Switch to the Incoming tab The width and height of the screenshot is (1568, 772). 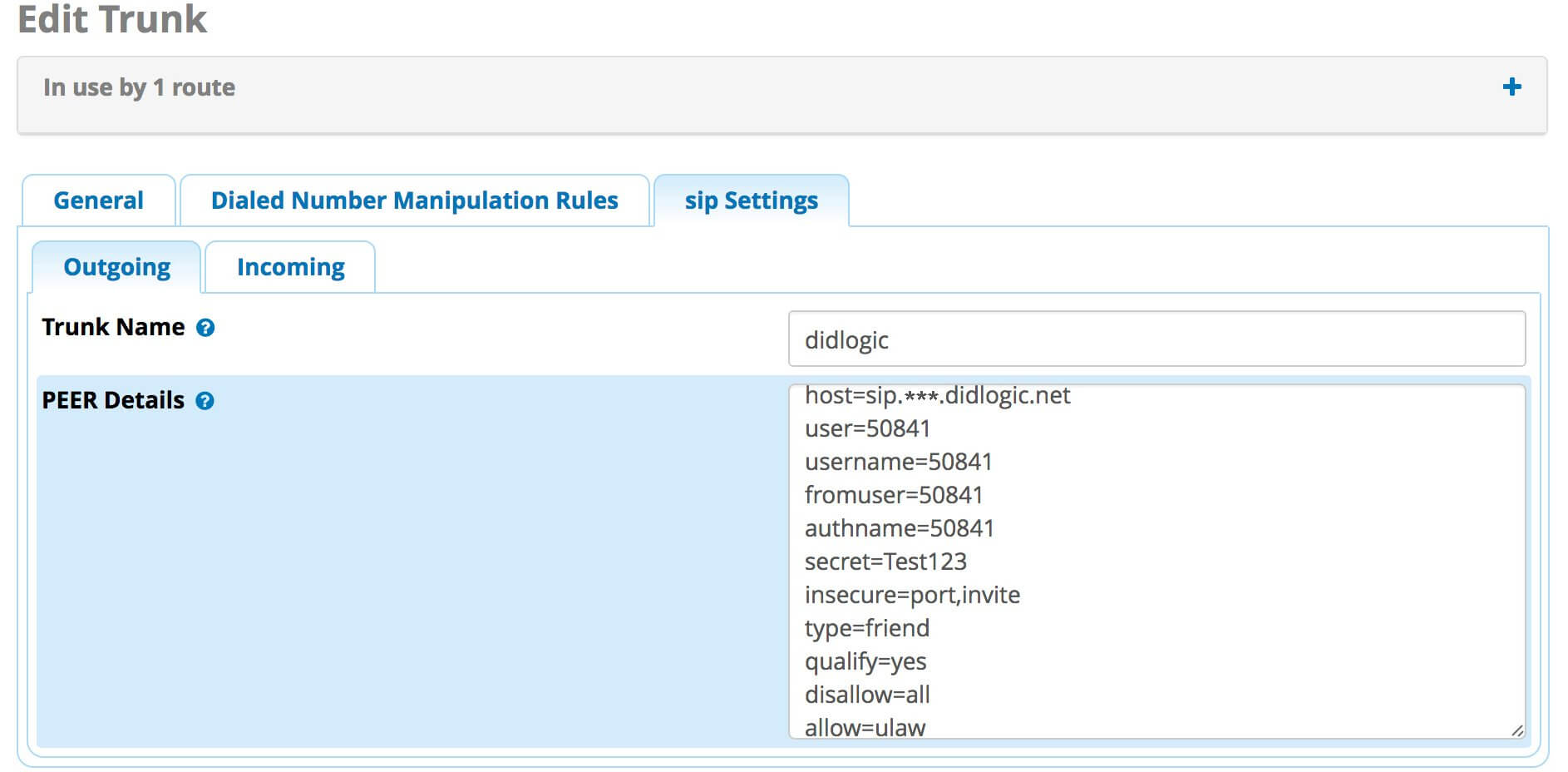[289, 266]
